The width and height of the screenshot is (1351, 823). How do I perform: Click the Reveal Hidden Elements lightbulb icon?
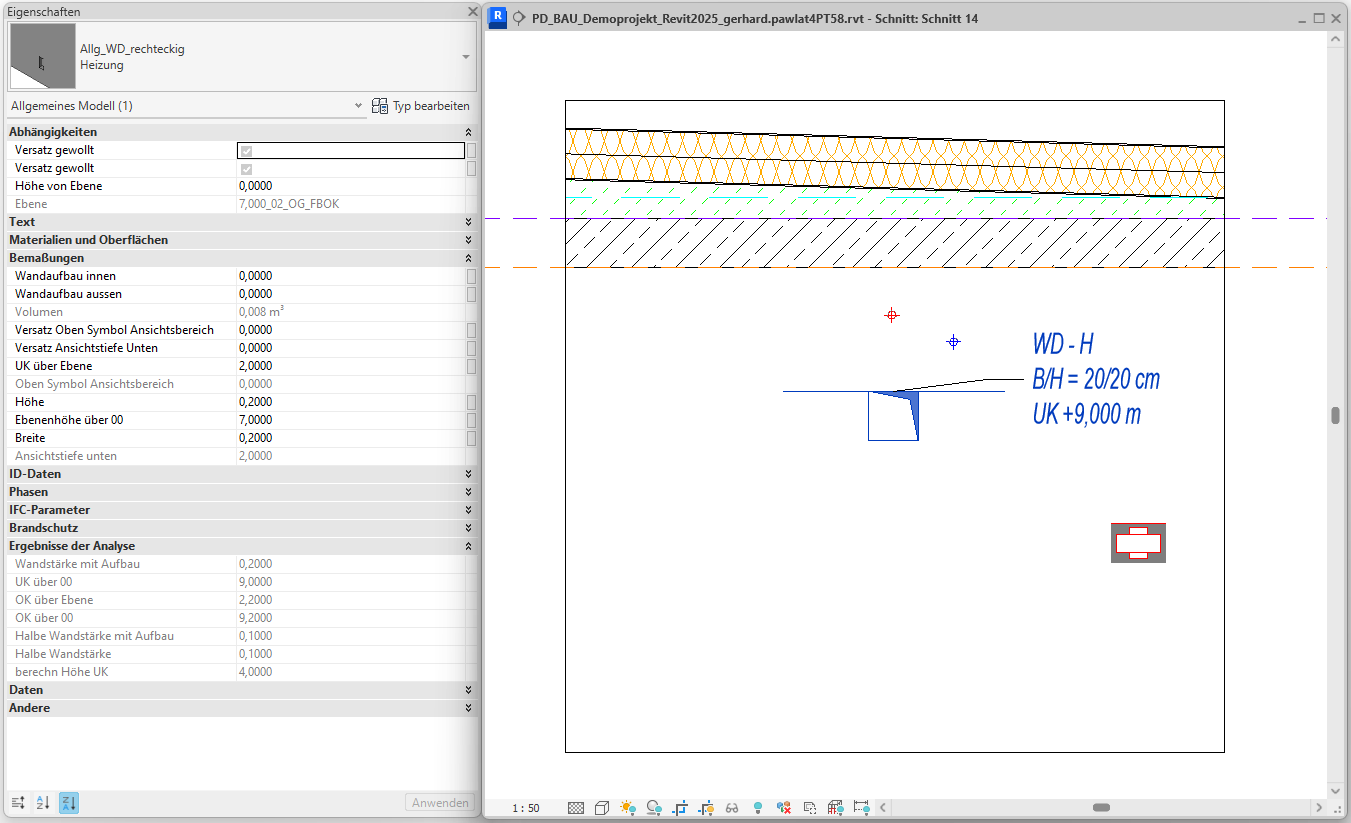coord(758,807)
